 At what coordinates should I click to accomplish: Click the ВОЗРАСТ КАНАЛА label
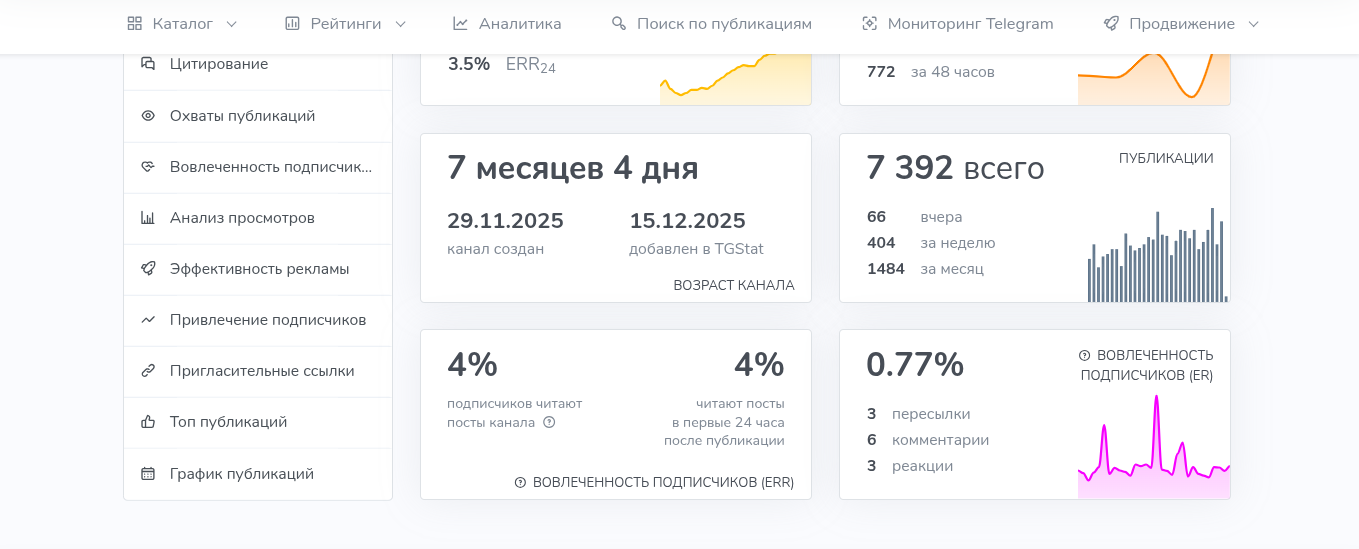pos(734,285)
